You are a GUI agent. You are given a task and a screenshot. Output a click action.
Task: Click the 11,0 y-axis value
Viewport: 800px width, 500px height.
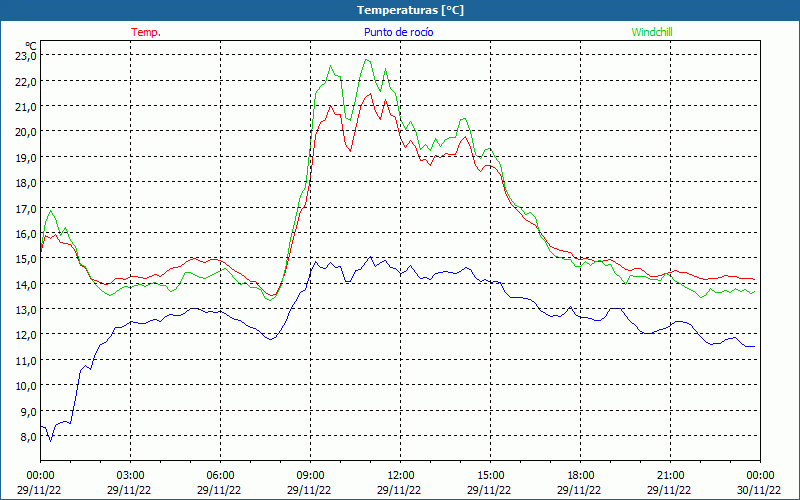26,360
